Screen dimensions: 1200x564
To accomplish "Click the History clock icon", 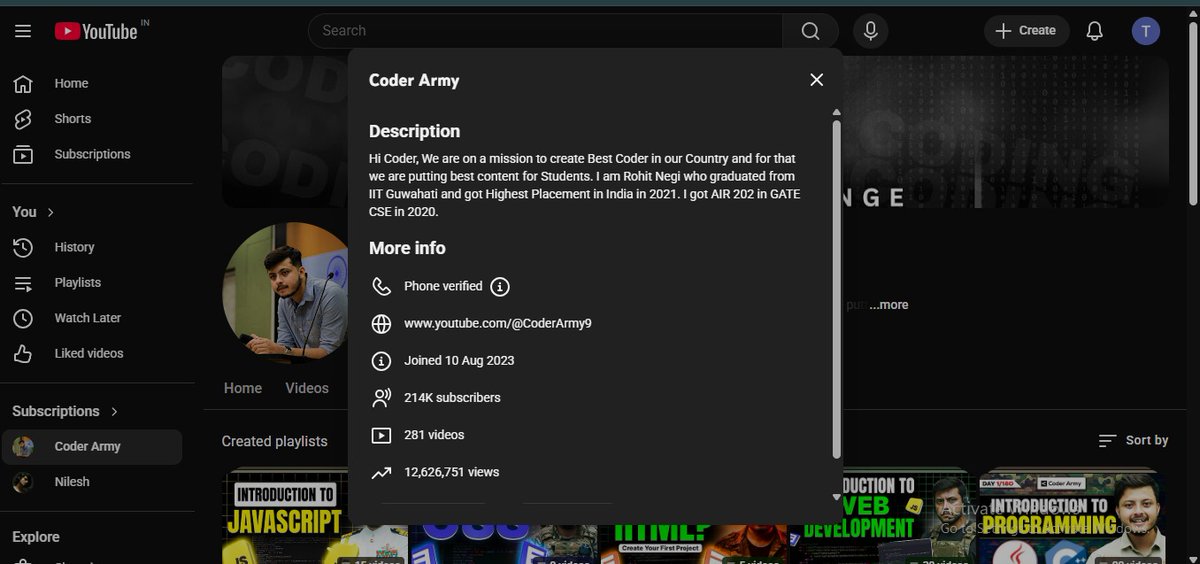I will coord(23,247).
